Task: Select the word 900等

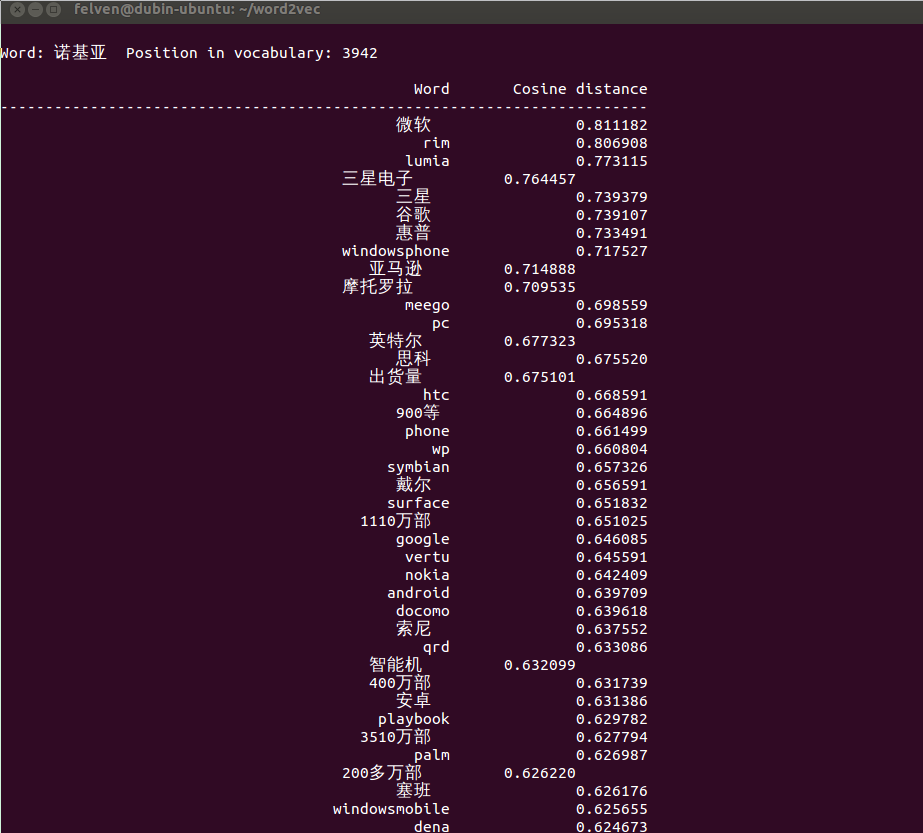Action: coord(418,413)
